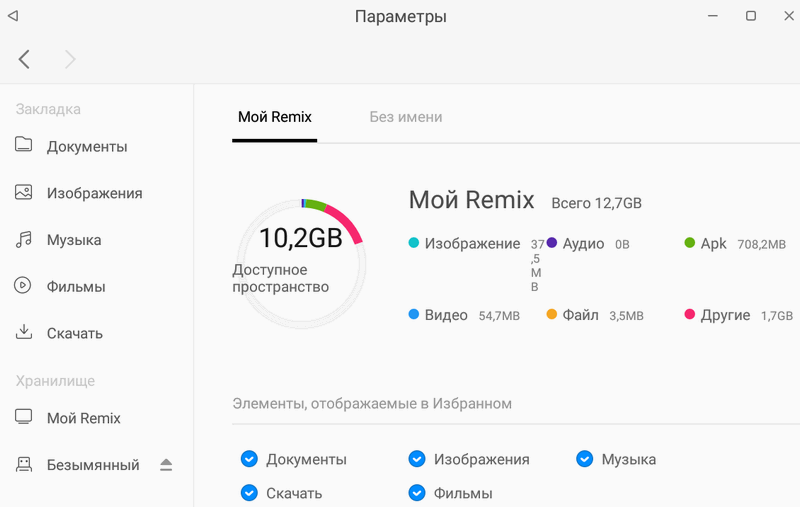Click the Фильмы play icon in sidebar

(x=22, y=285)
